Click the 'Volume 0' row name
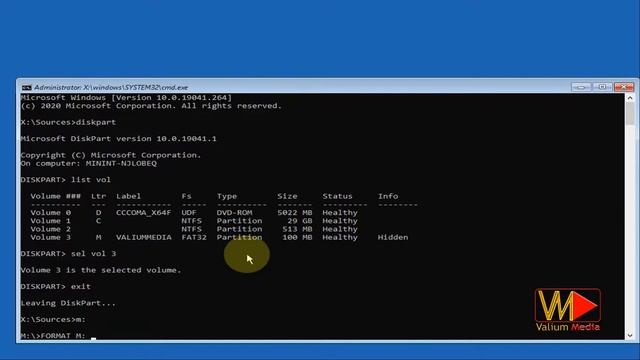The image size is (640, 360). coord(51,212)
